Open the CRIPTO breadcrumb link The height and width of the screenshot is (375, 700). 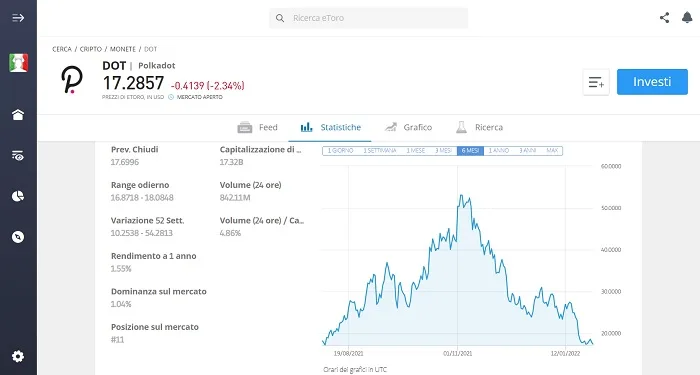point(91,49)
